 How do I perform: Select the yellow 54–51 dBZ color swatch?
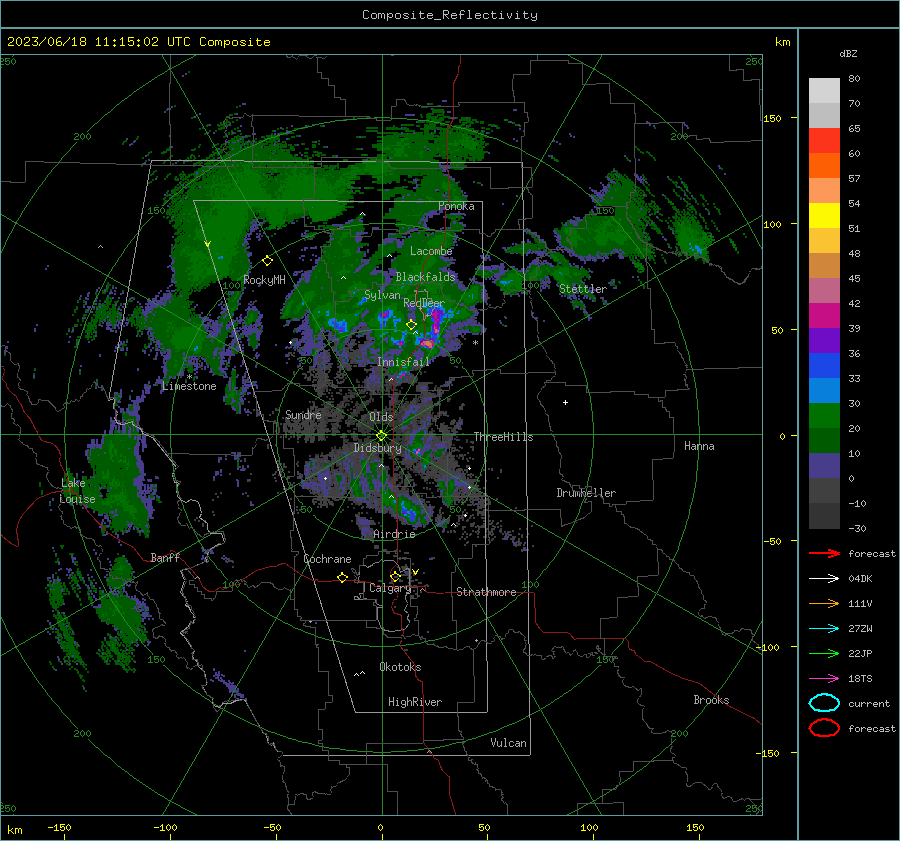click(824, 216)
